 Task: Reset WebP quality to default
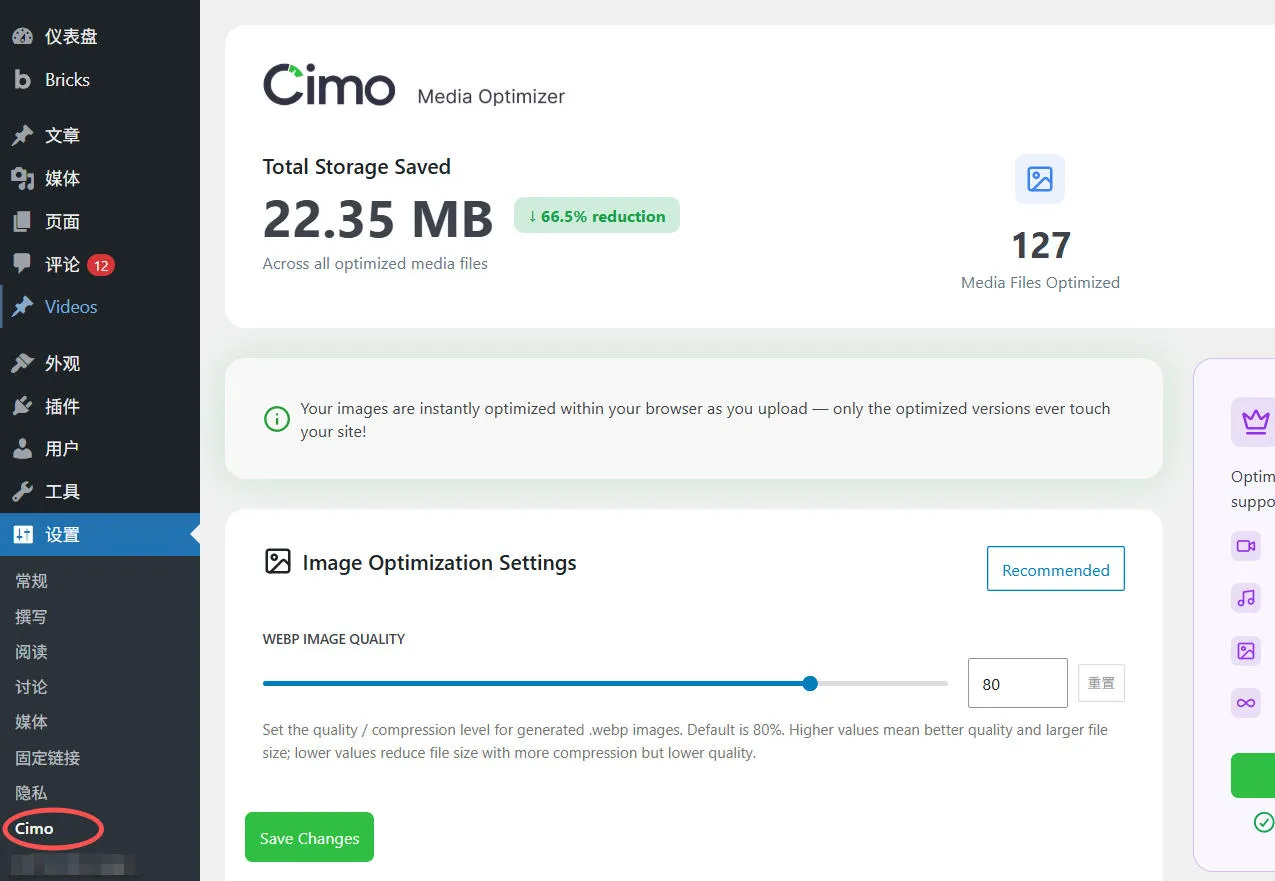tap(1101, 684)
